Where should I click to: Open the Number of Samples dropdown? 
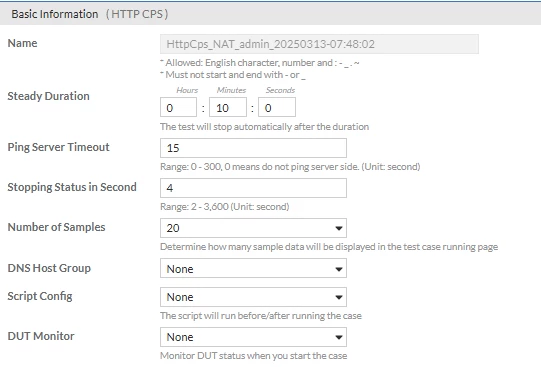coord(253,228)
